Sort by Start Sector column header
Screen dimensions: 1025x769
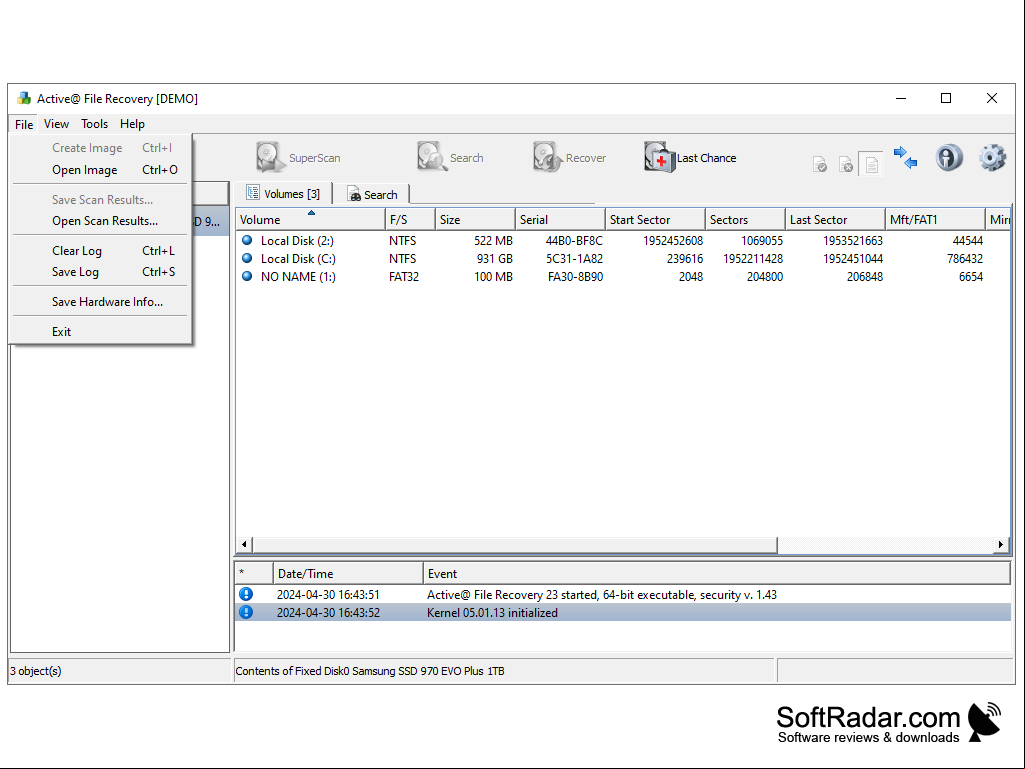coord(656,220)
